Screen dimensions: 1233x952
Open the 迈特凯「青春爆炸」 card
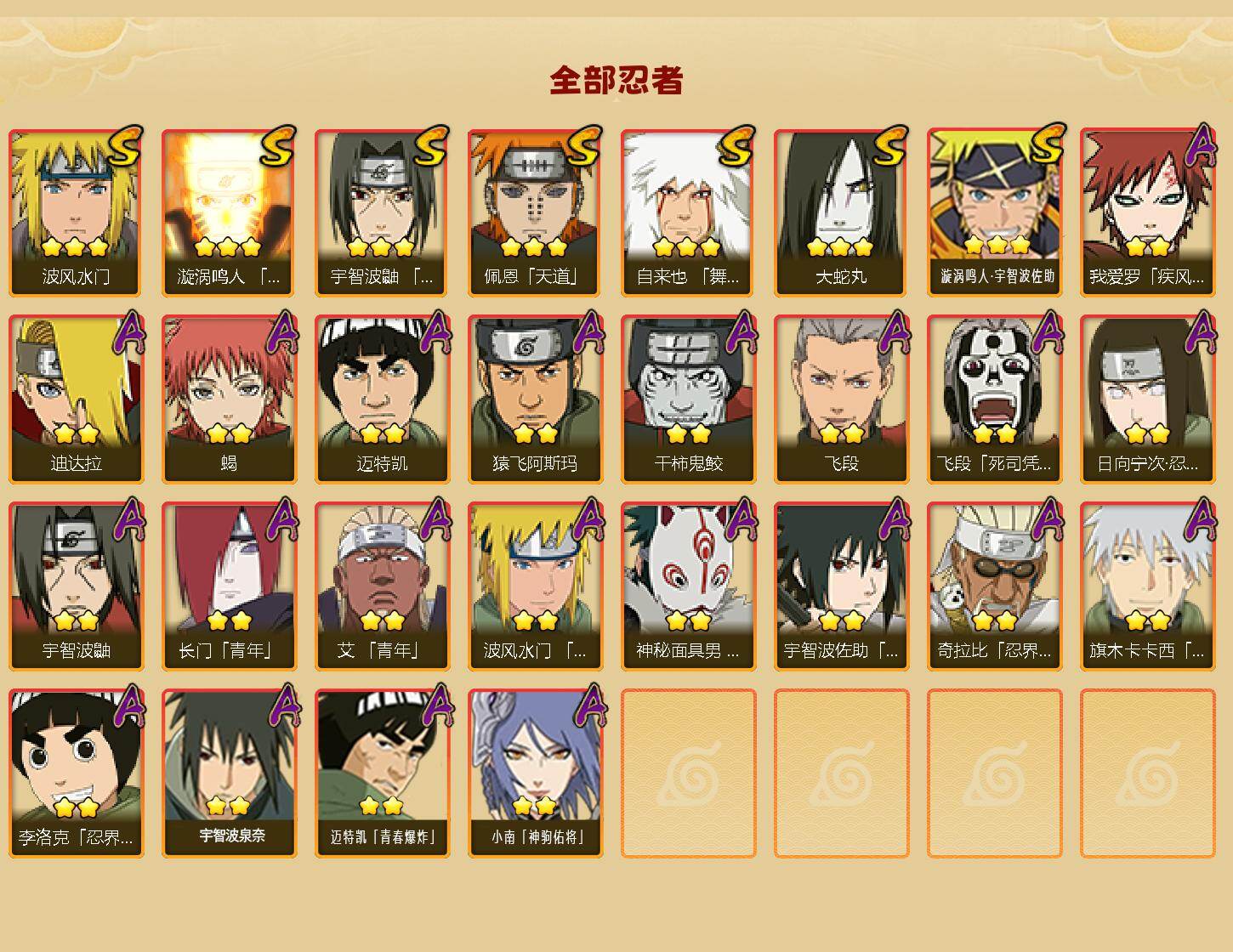(382, 773)
